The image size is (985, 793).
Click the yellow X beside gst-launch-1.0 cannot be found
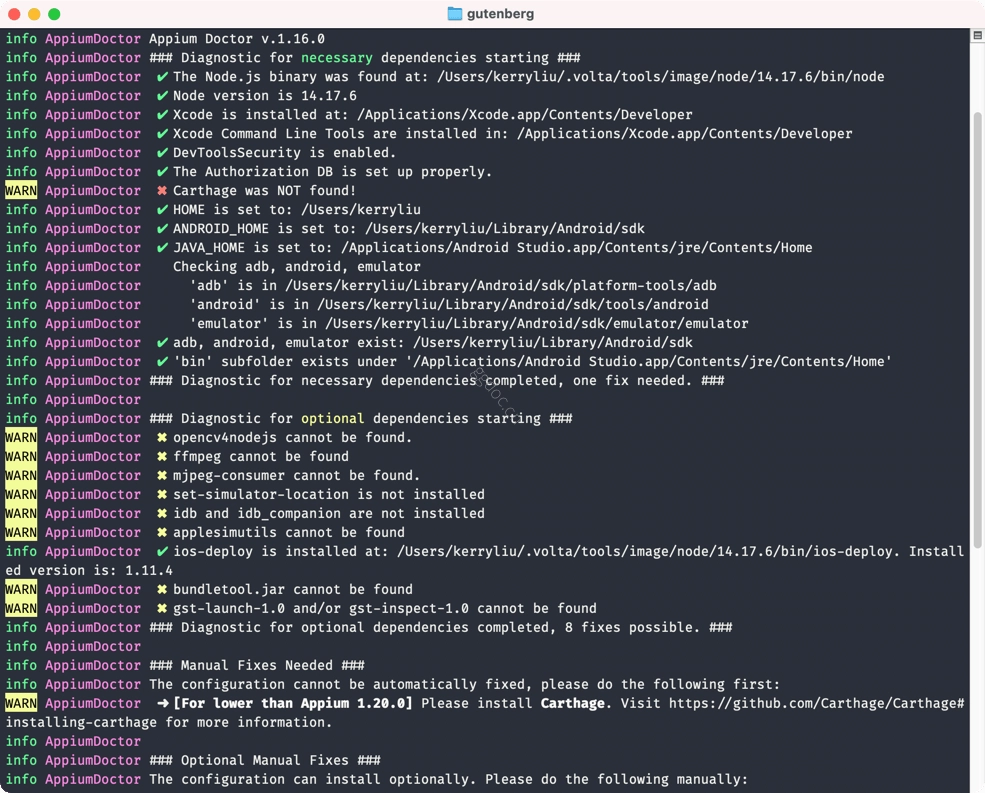coord(162,608)
